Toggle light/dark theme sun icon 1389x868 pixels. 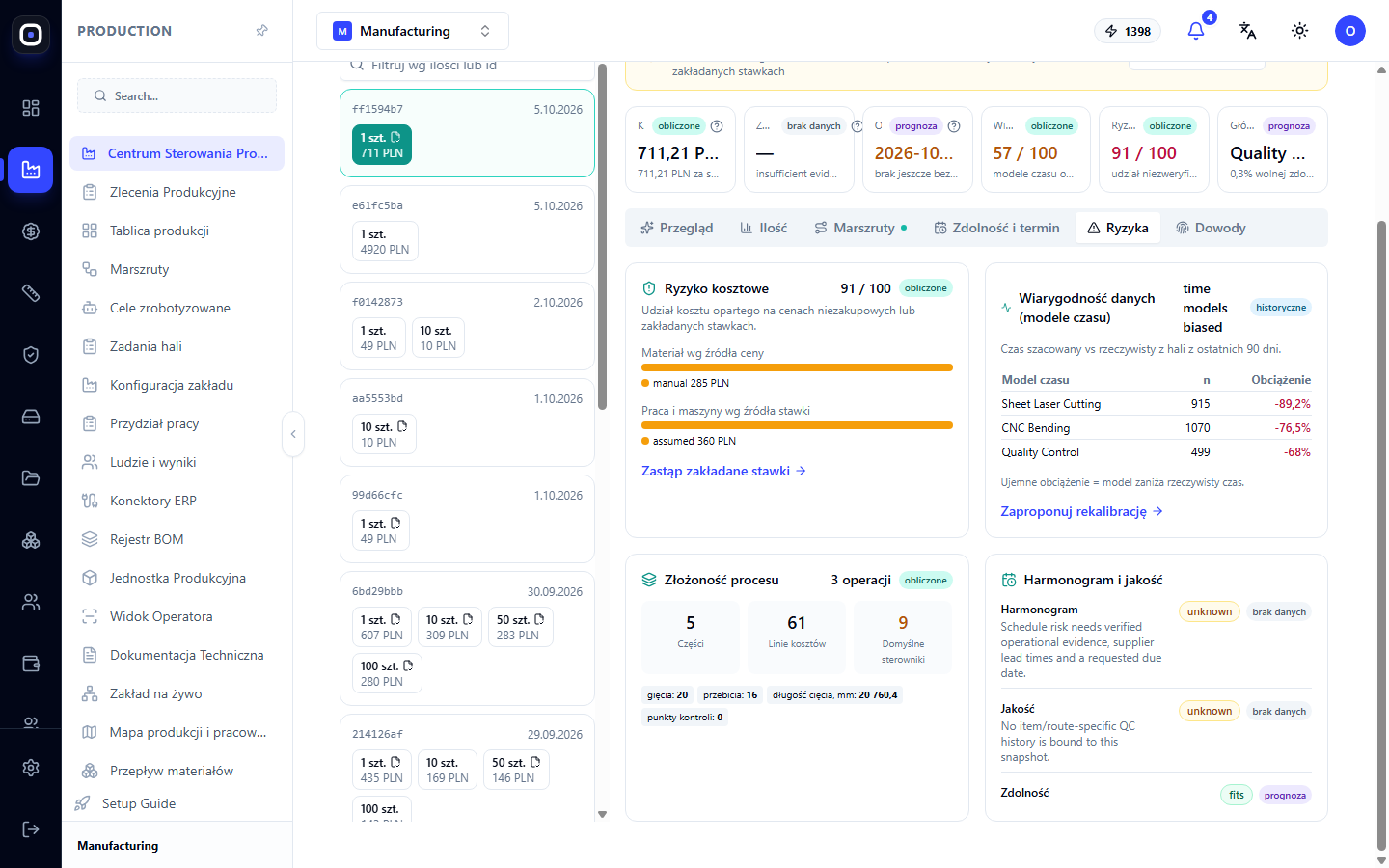coord(1299,31)
